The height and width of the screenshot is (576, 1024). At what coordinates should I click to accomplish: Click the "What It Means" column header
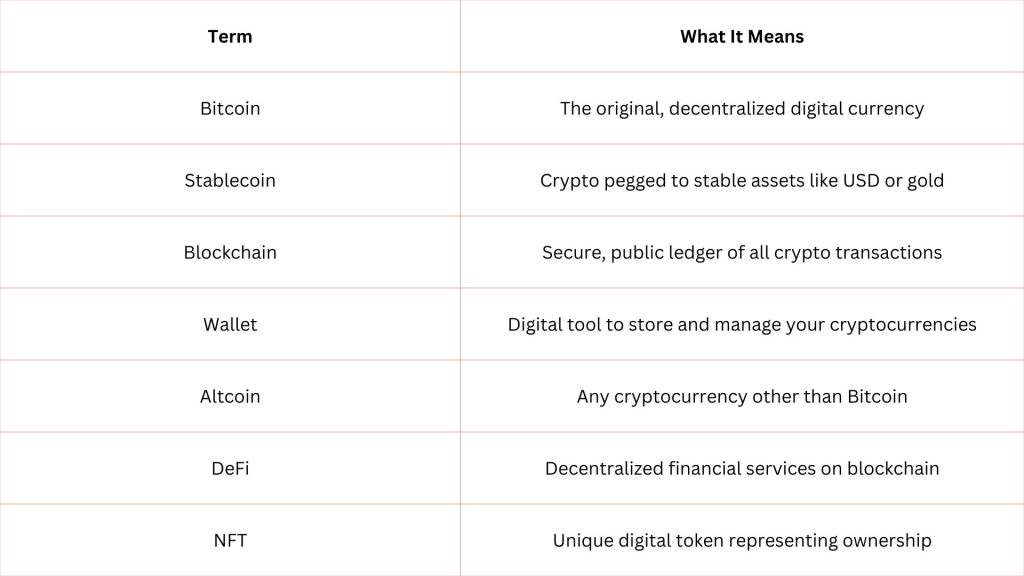point(742,37)
